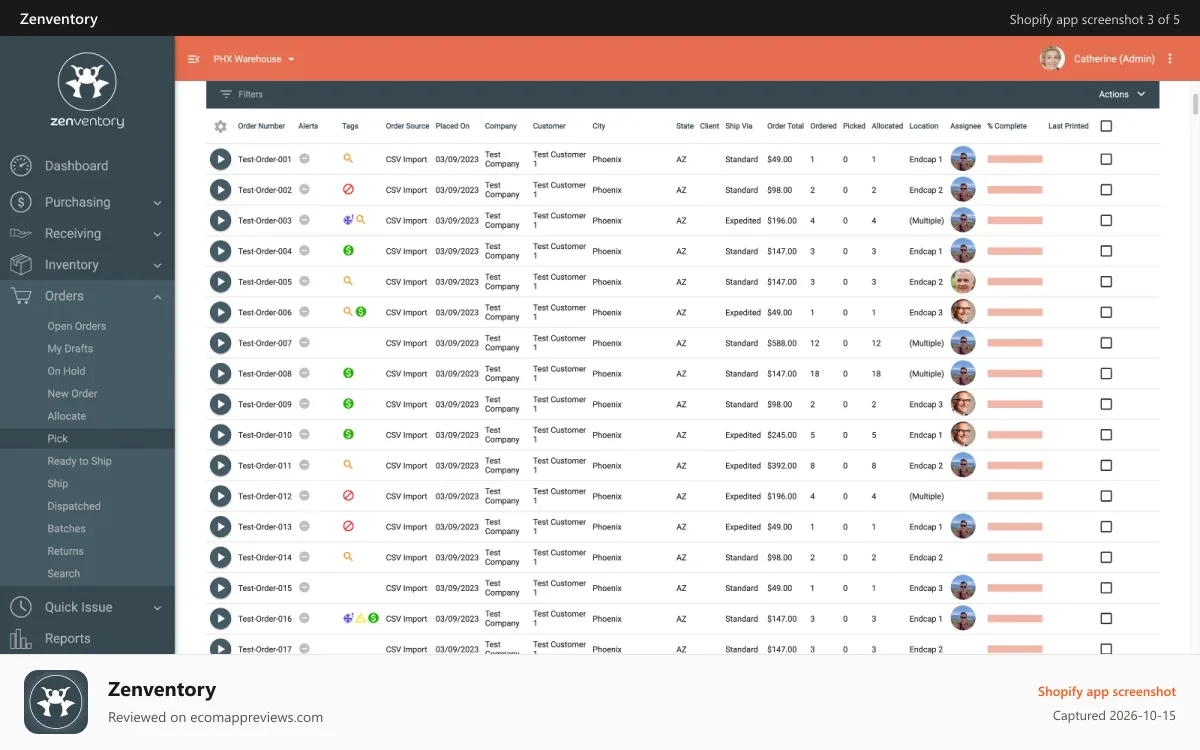The height and width of the screenshot is (750, 1200).
Task: Click the magnifier tag on Test-Order-001
Action: [x=348, y=158]
